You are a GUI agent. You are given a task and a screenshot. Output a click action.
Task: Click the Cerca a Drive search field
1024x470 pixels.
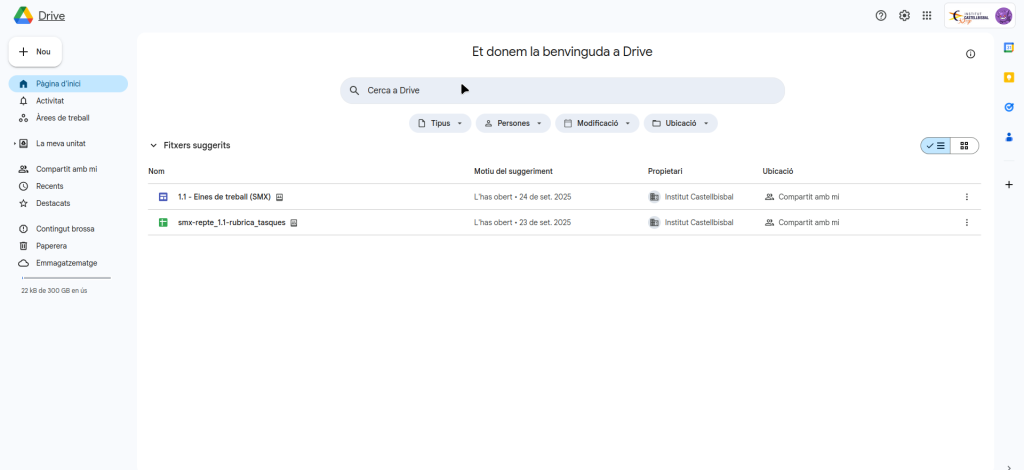point(562,90)
